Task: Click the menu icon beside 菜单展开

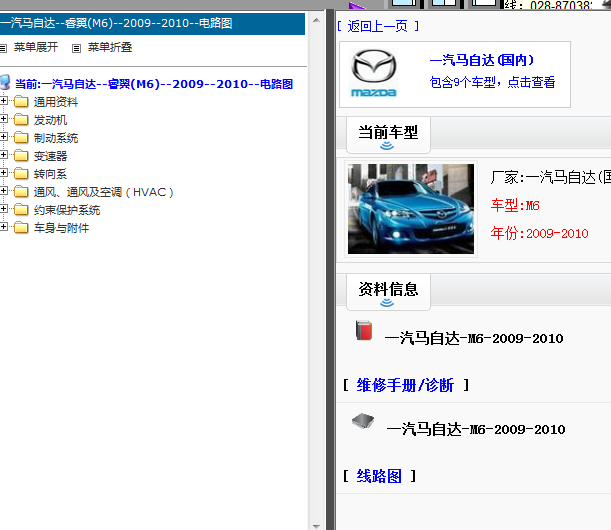Action: coord(3,48)
